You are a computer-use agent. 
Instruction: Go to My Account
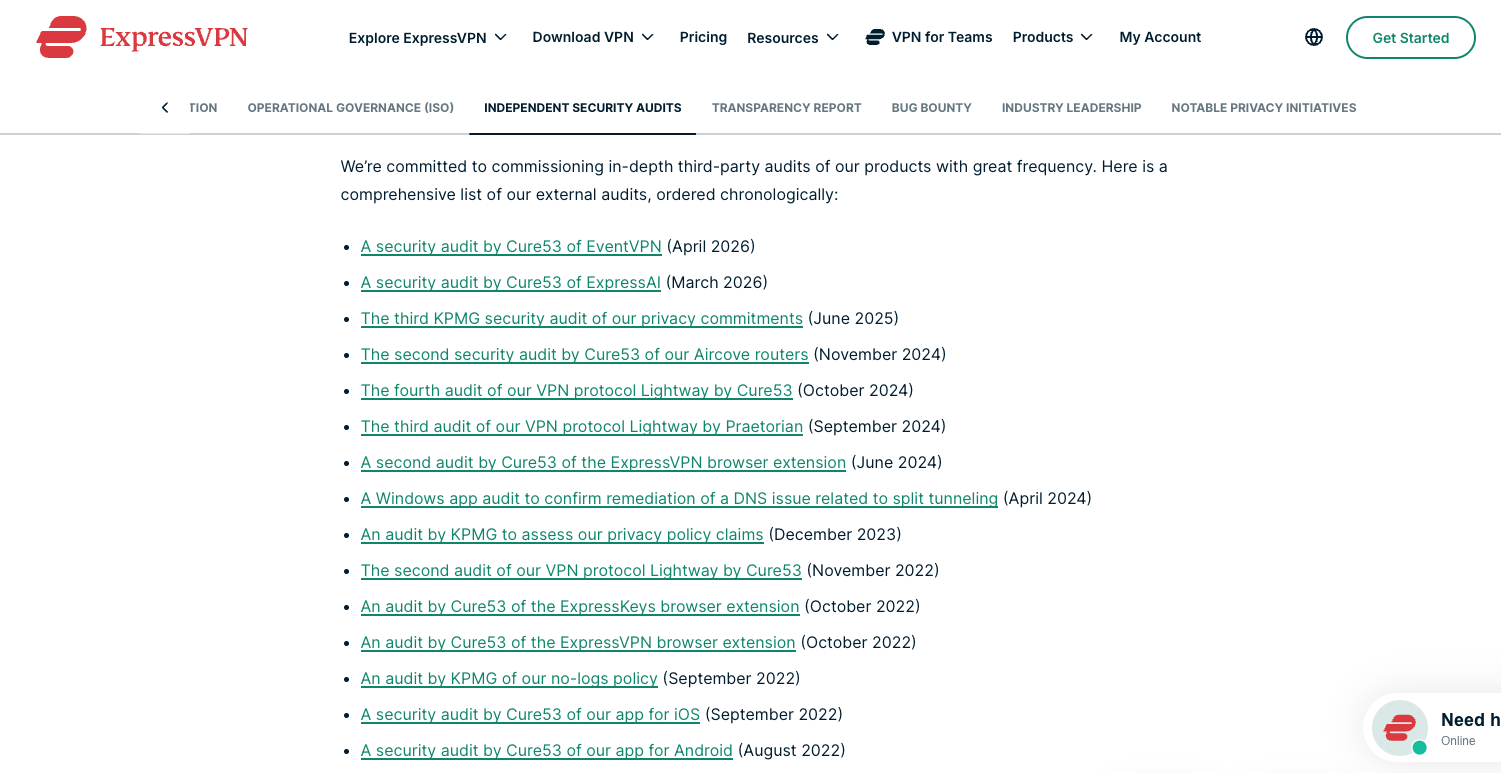pyautogui.click(x=1160, y=37)
